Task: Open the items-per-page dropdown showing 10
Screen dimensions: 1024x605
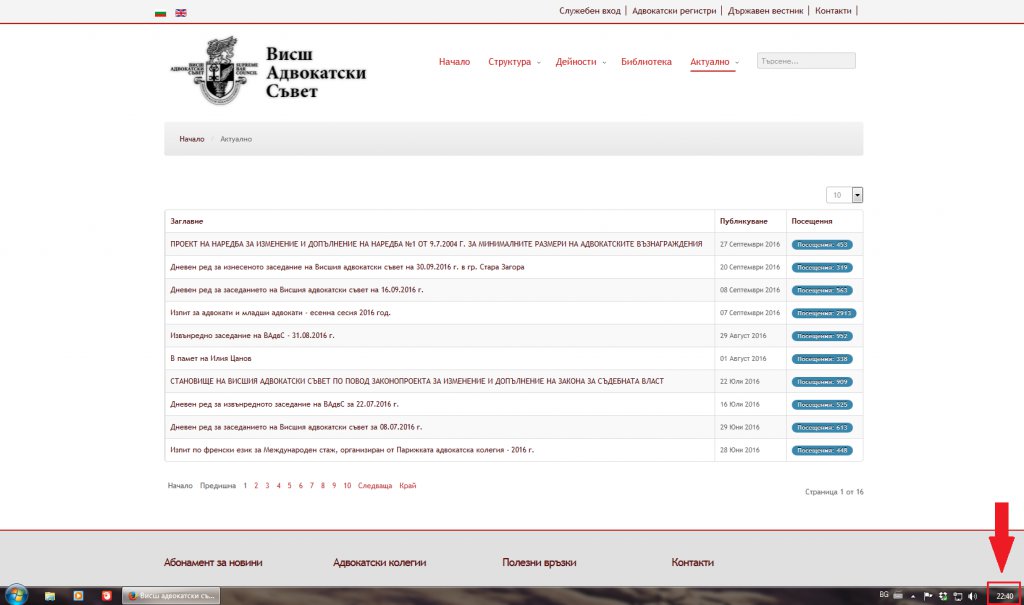Action: (x=844, y=195)
